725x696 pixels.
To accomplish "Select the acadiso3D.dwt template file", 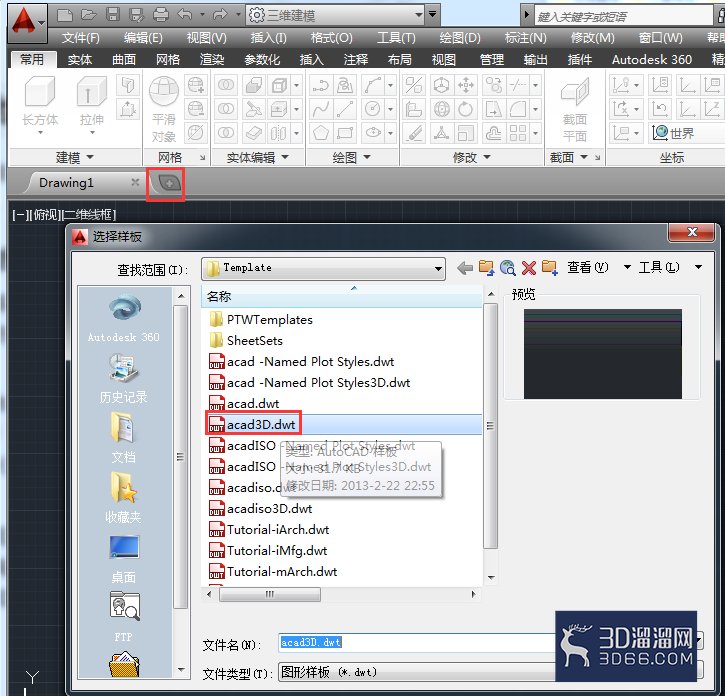I will 269,509.
